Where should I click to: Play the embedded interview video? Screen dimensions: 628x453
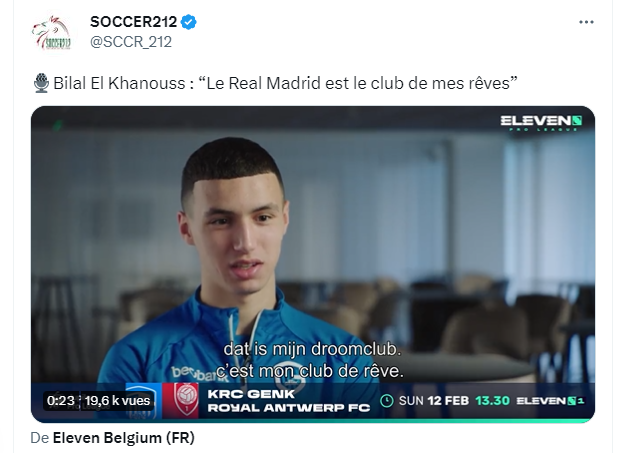point(313,264)
